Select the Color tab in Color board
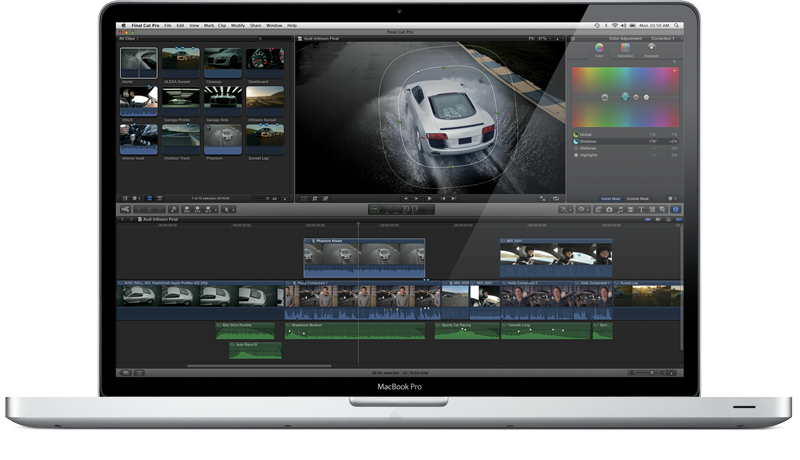This screenshot has width=800, height=460. (599, 49)
